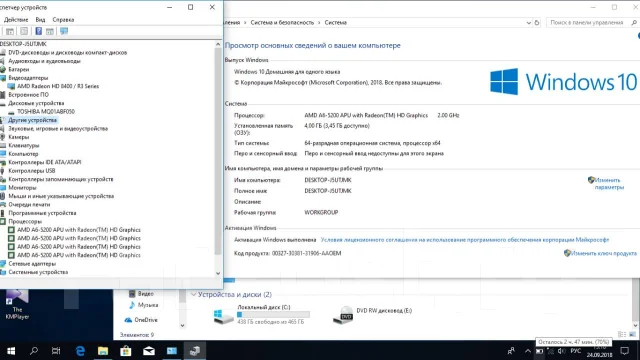Select the Контроллеры USB category

(31, 171)
